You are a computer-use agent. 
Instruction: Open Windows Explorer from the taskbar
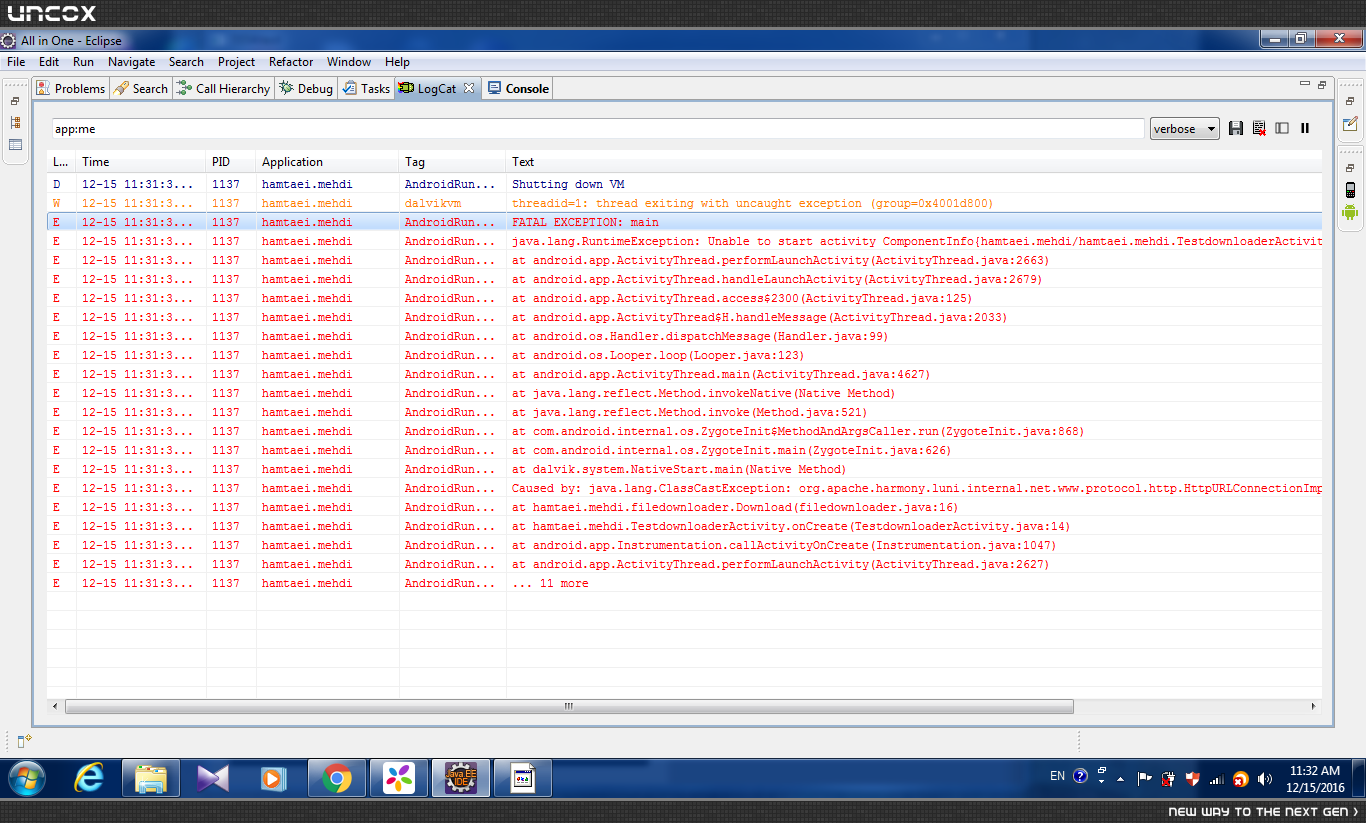151,777
